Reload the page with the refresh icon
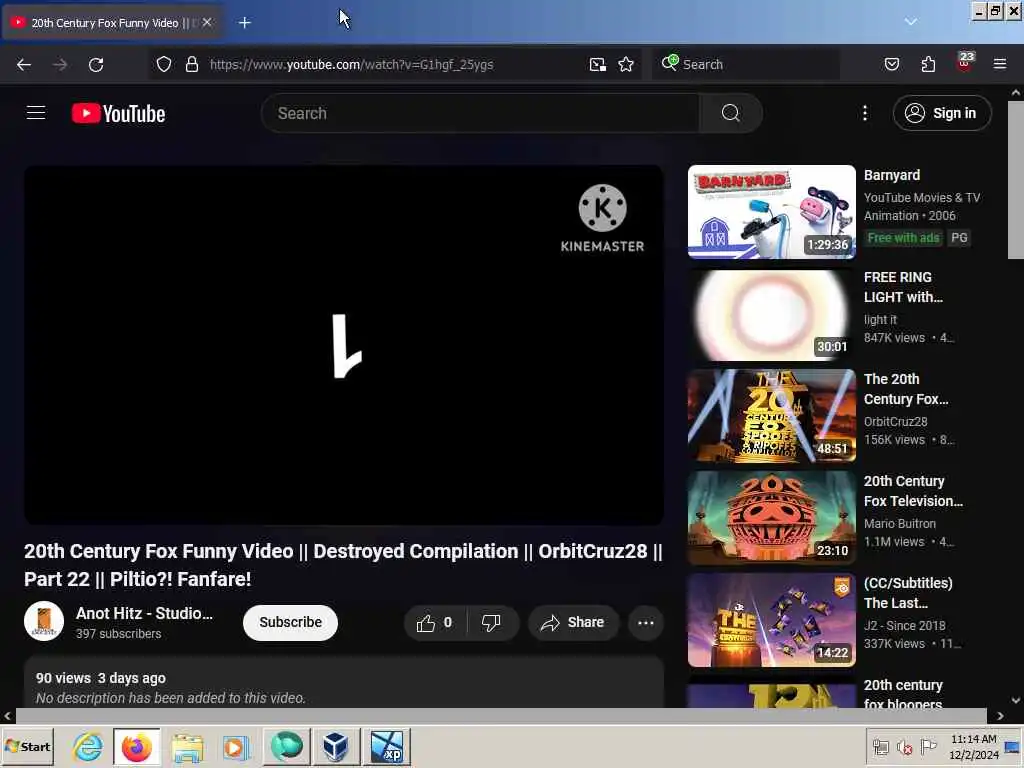1024x768 pixels. point(96,65)
